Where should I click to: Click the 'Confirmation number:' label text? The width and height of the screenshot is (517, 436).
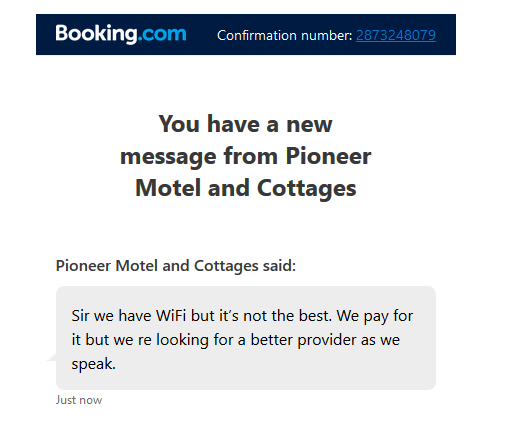pos(285,35)
